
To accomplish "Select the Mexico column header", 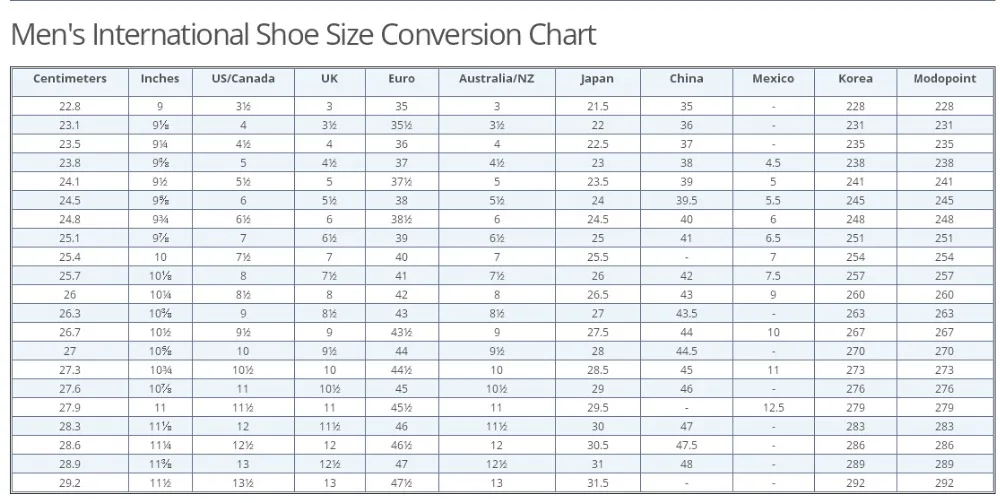I will tap(773, 79).
